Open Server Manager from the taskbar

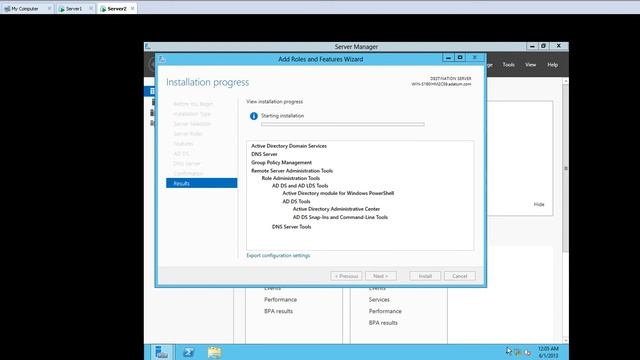pyautogui.click(x=162, y=352)
